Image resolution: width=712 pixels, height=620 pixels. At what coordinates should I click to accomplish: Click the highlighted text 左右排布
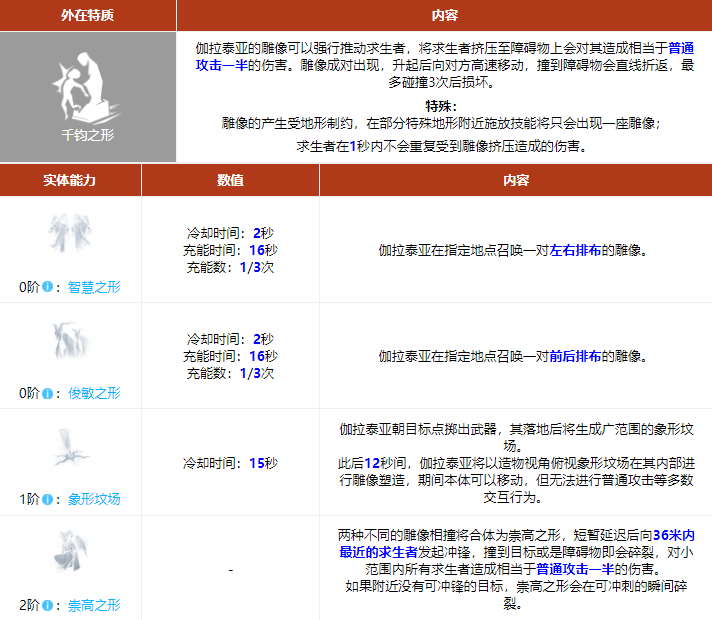click(575, 250)
